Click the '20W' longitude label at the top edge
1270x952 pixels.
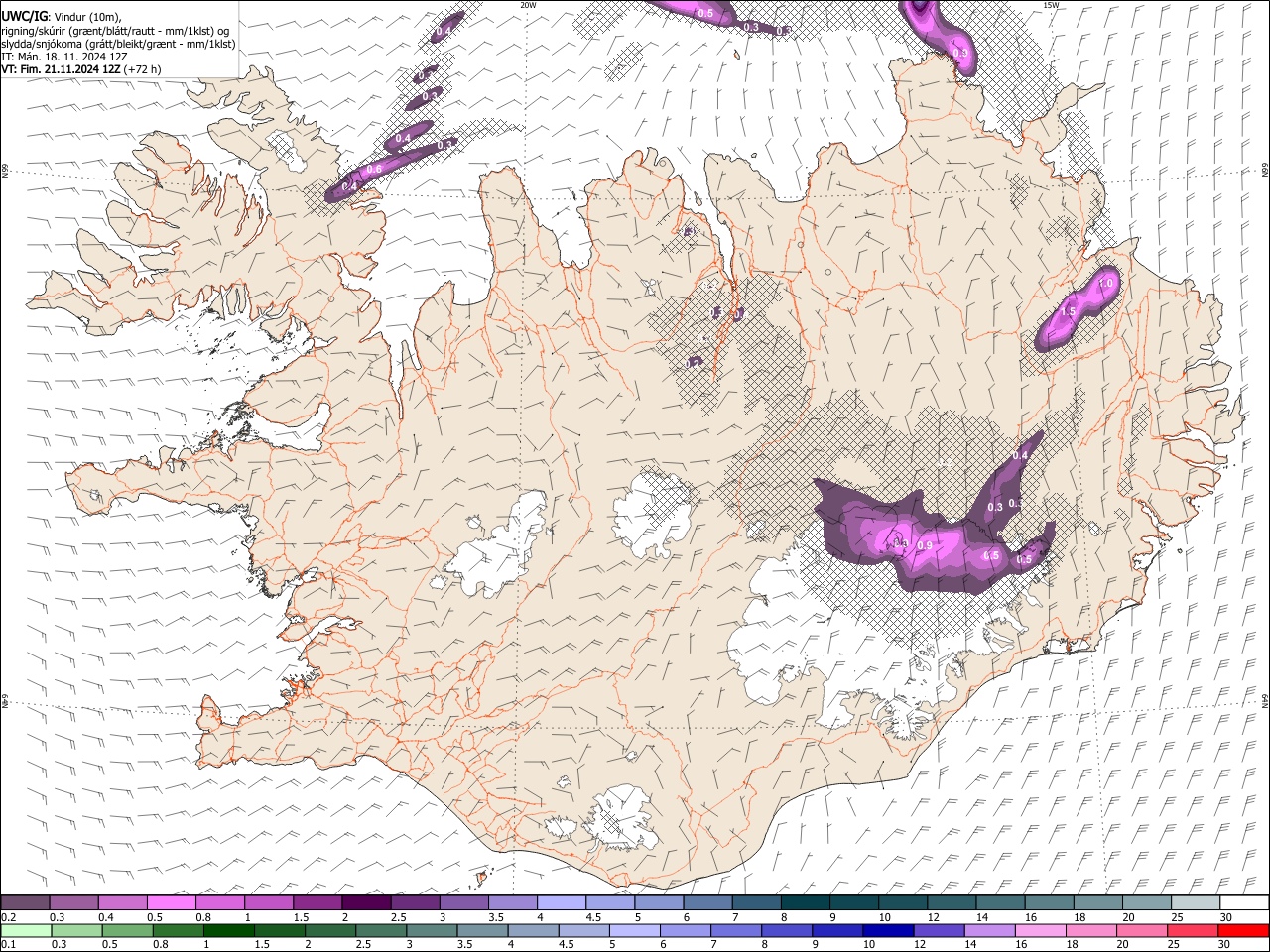[x=529, y=5]
